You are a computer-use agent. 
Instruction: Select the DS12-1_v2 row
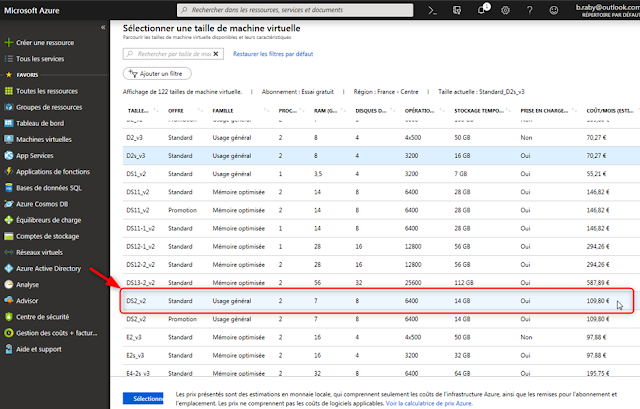381,247
